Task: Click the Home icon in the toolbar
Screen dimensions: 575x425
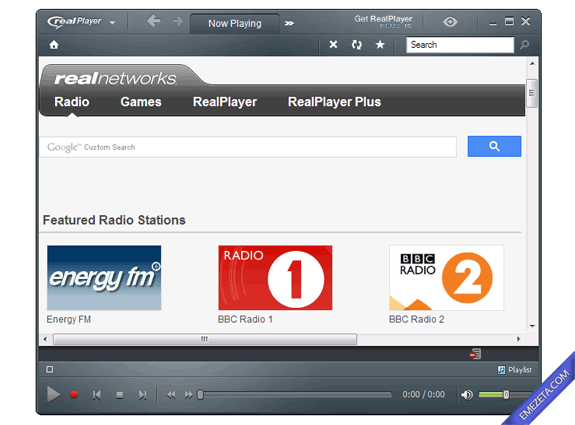Action: pyautogui.click(x=54, y=45)
